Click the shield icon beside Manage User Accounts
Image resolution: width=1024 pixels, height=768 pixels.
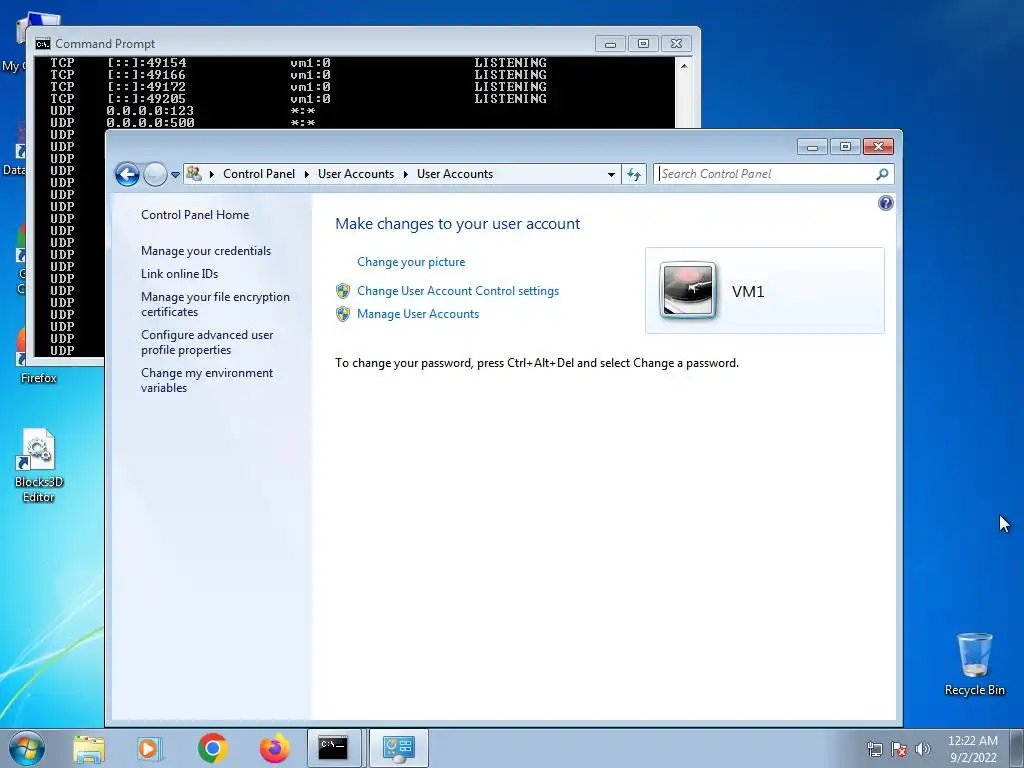pyautogui.click(x=343, y=314)
